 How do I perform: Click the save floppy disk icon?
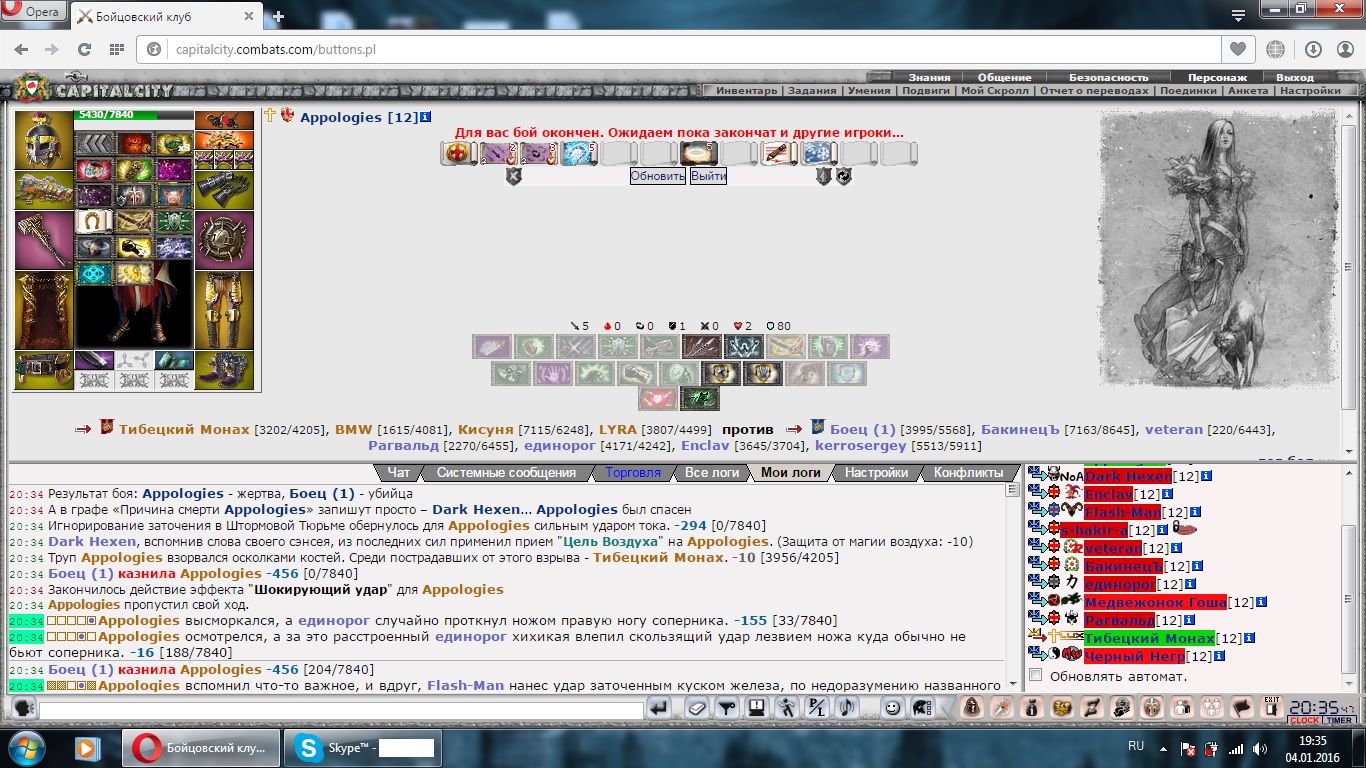758,708
